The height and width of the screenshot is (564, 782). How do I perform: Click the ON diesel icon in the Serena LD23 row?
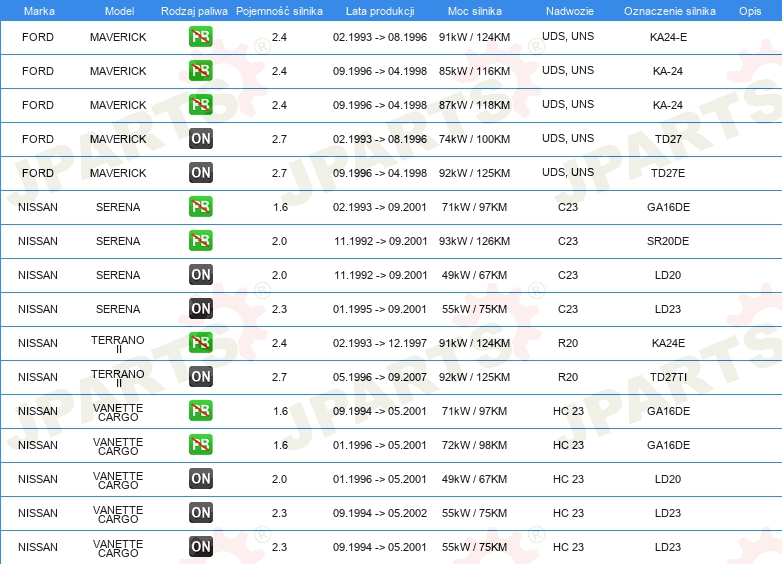click(x=200, y=309)
